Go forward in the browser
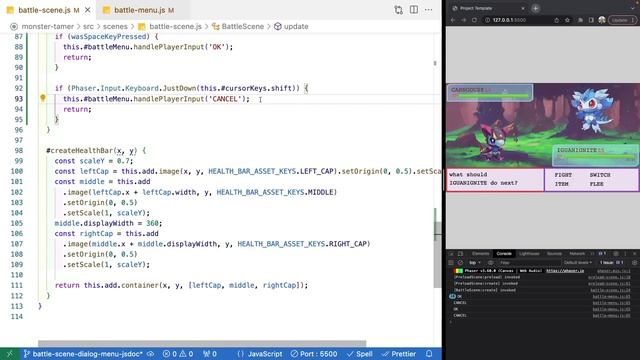 coord(463,20)
